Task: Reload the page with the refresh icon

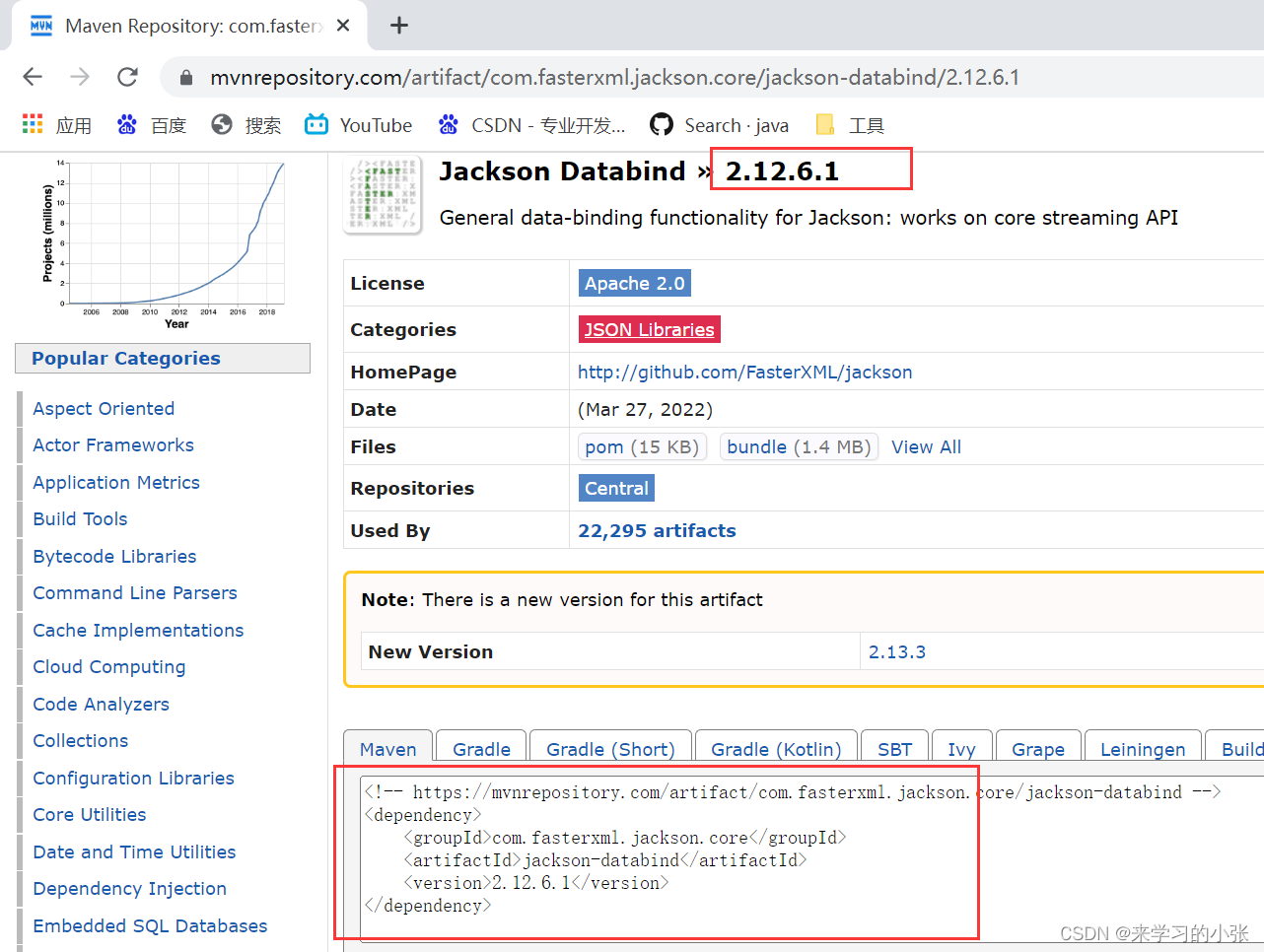Action: 127,77
